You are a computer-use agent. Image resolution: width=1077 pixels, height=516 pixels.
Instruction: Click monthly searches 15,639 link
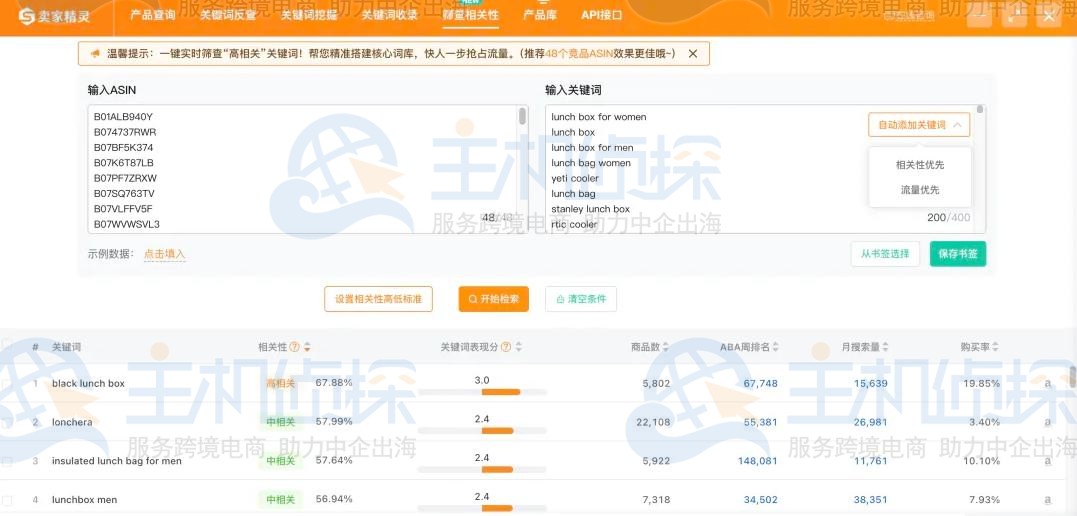pos(870,383)
